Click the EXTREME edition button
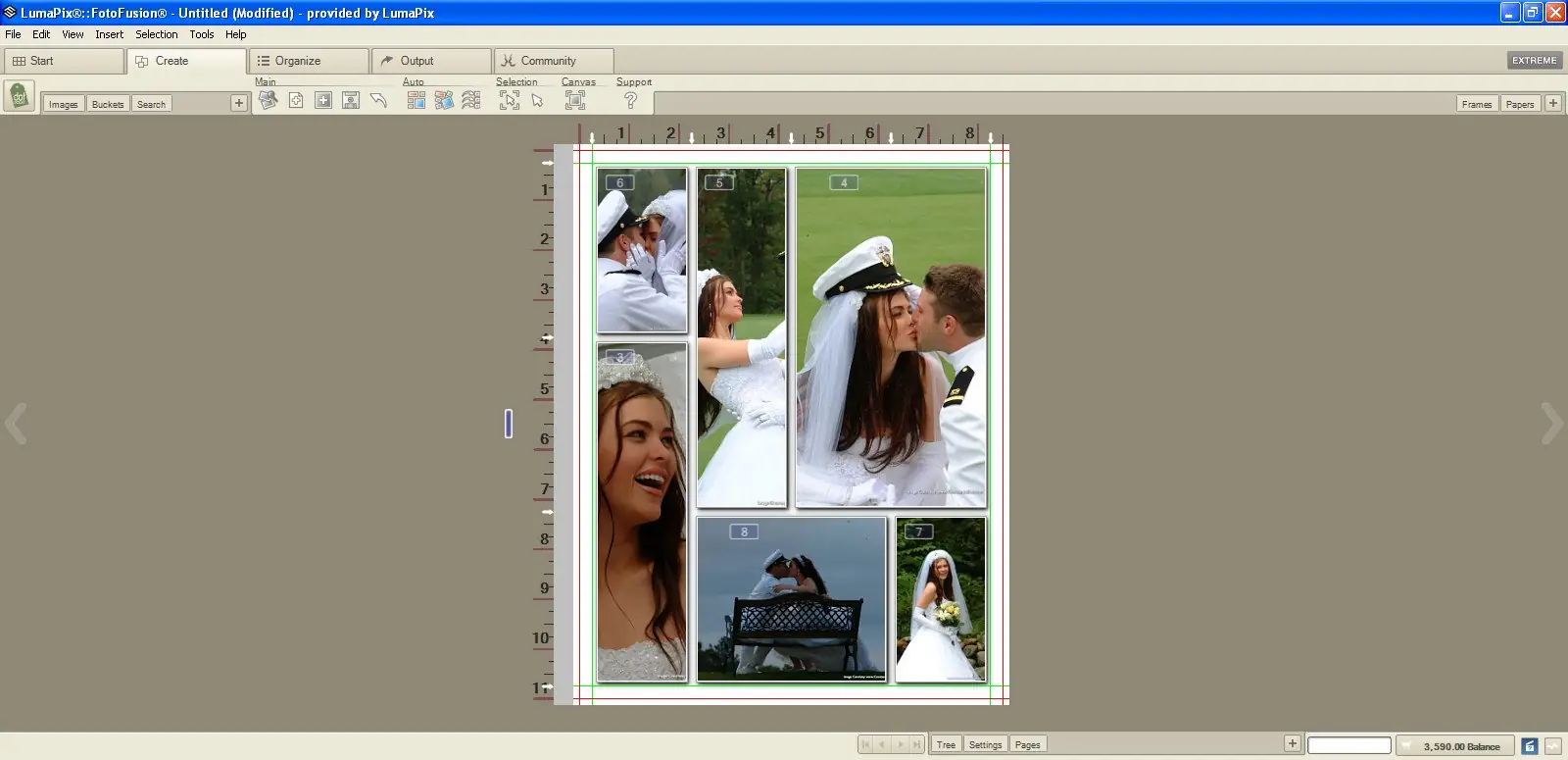 pyautogui.click(x=1535, y=61)
